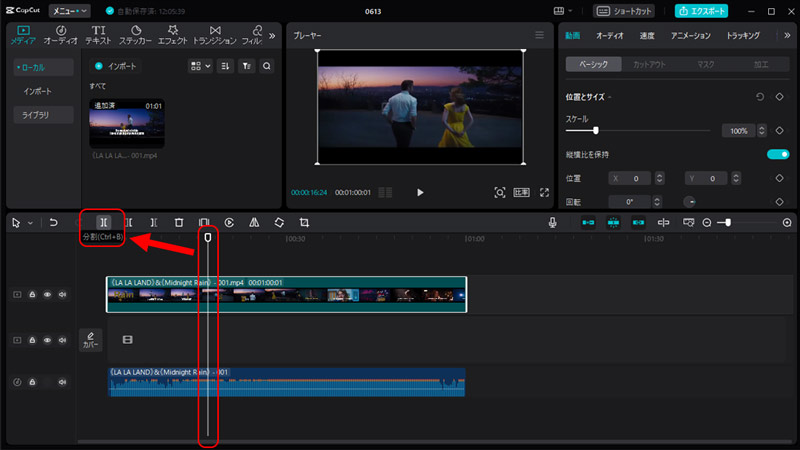Select the LA LA LAND video thumbnail
Image resolution: width=800 pixels, height=450 pixels.
point(127,123)
